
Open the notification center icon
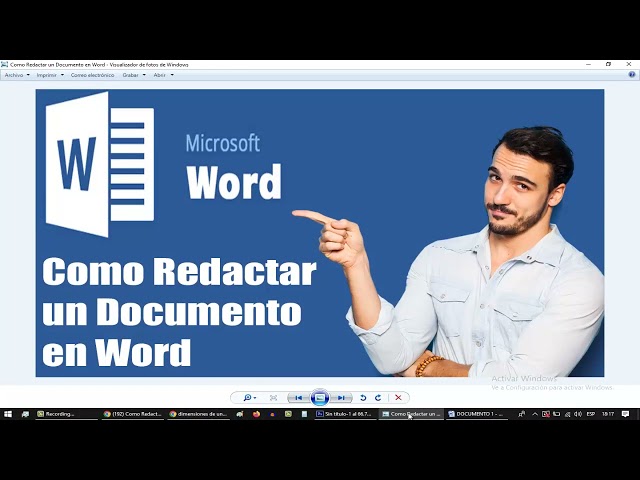[x=625, y=414]
